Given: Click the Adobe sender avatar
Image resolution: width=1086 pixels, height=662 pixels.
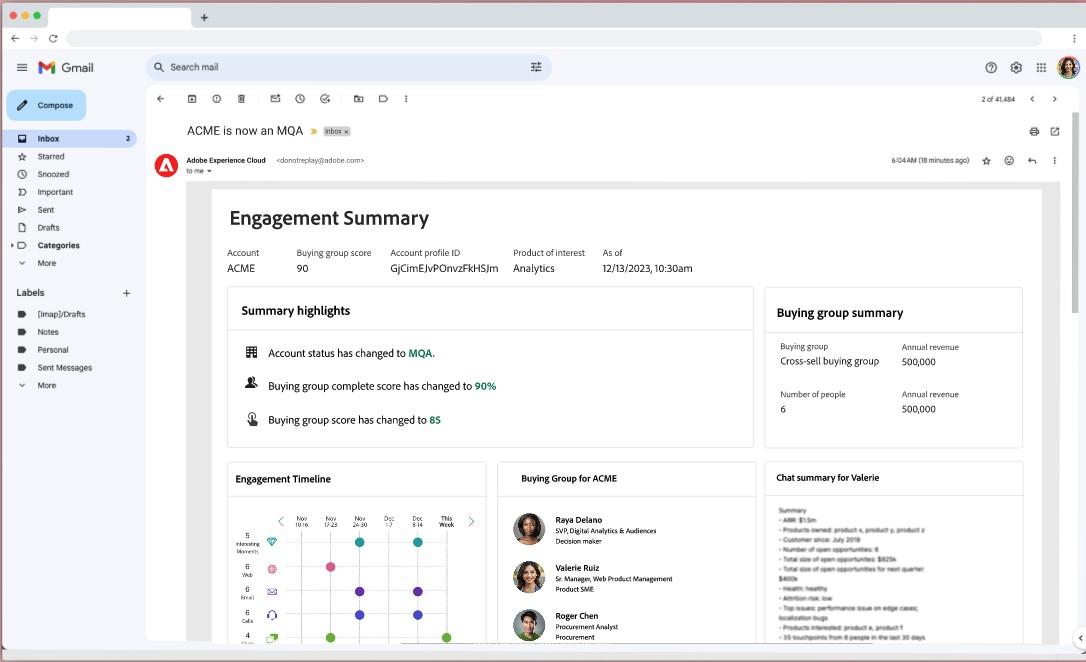Looking at the screenshot, I should pyautogui.click(x=166, y=166).
